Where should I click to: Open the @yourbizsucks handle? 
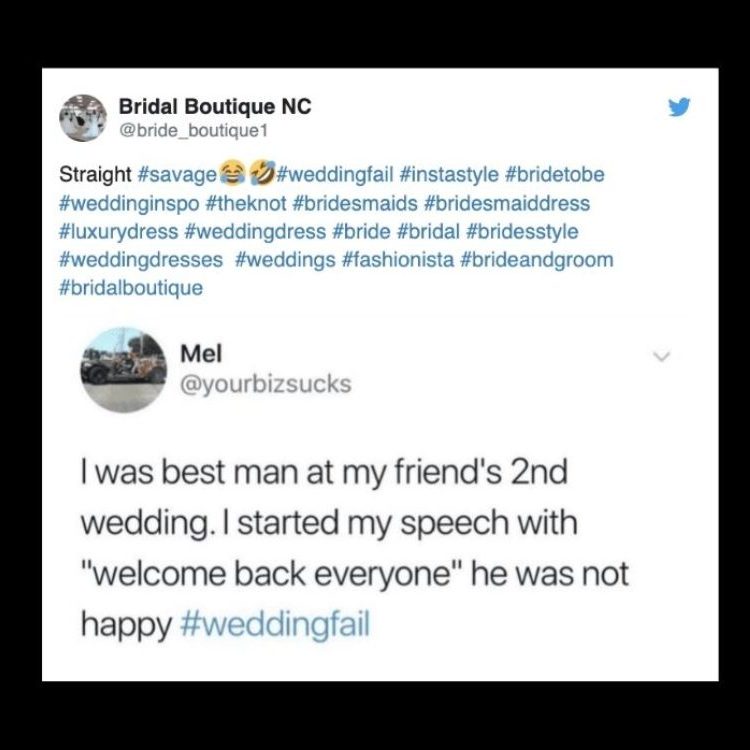point(266,384)
